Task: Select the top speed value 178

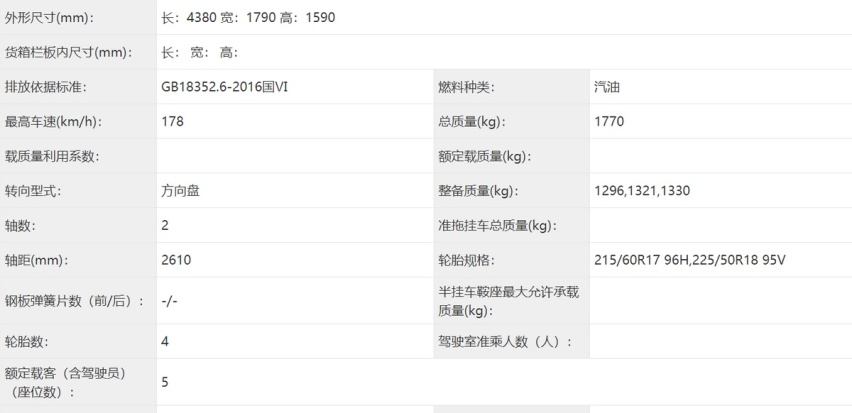Action: tap(172, 122)
